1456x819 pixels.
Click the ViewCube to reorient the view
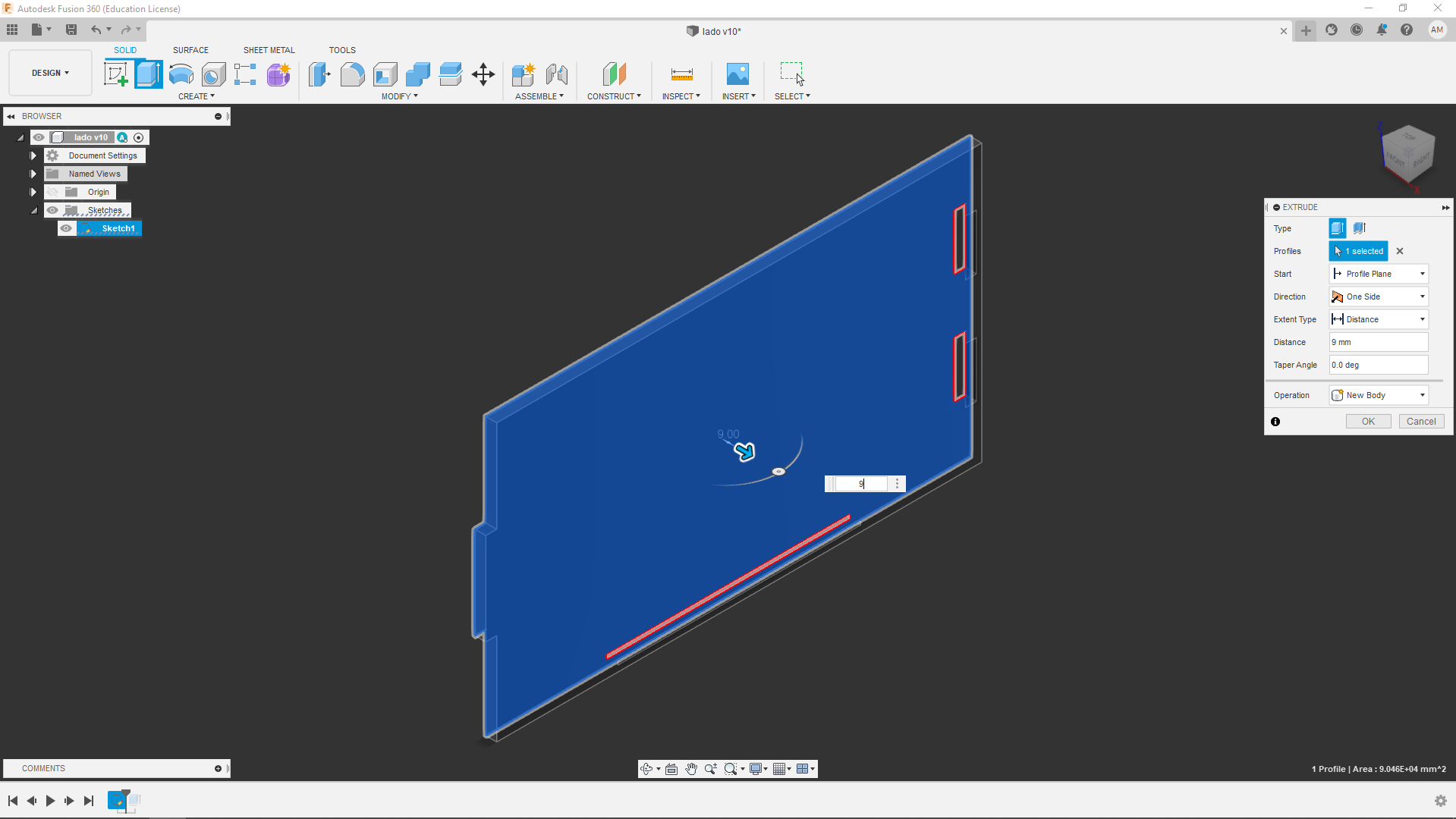click(x=1408, y=154)
